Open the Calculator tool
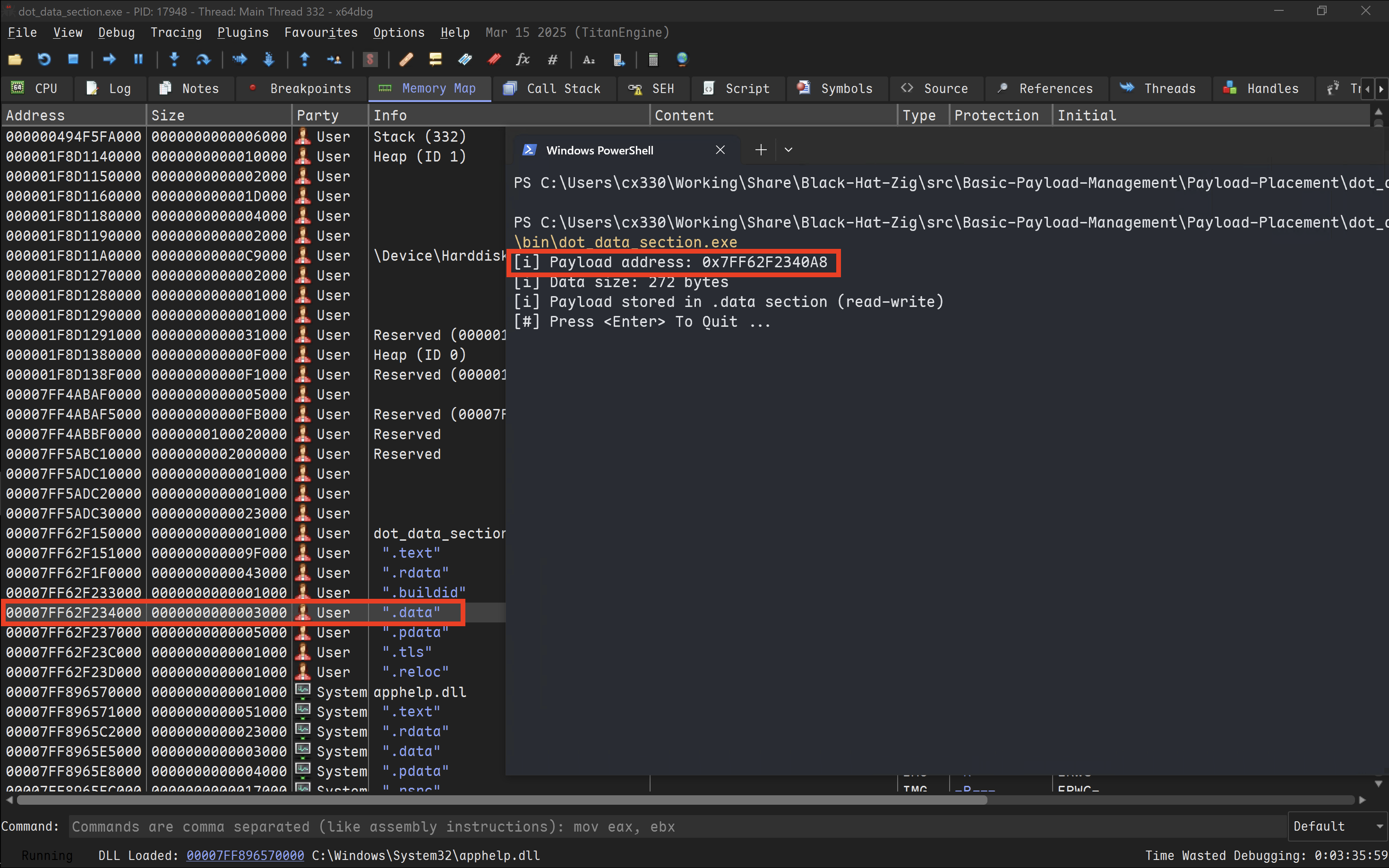Viewport: 1389px width, 868px height. [653, 59]
